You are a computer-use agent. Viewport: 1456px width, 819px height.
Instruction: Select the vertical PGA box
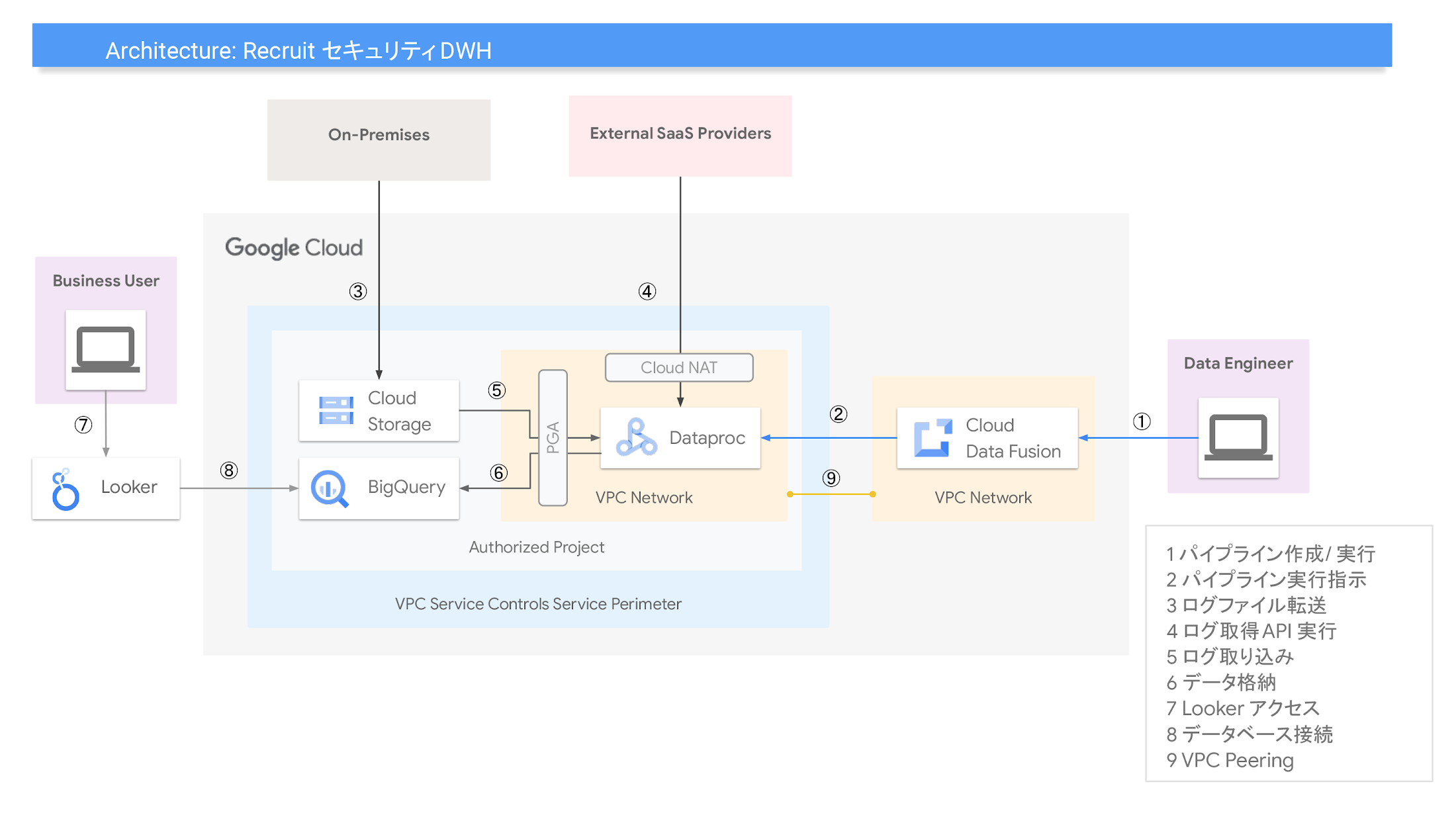553,437
